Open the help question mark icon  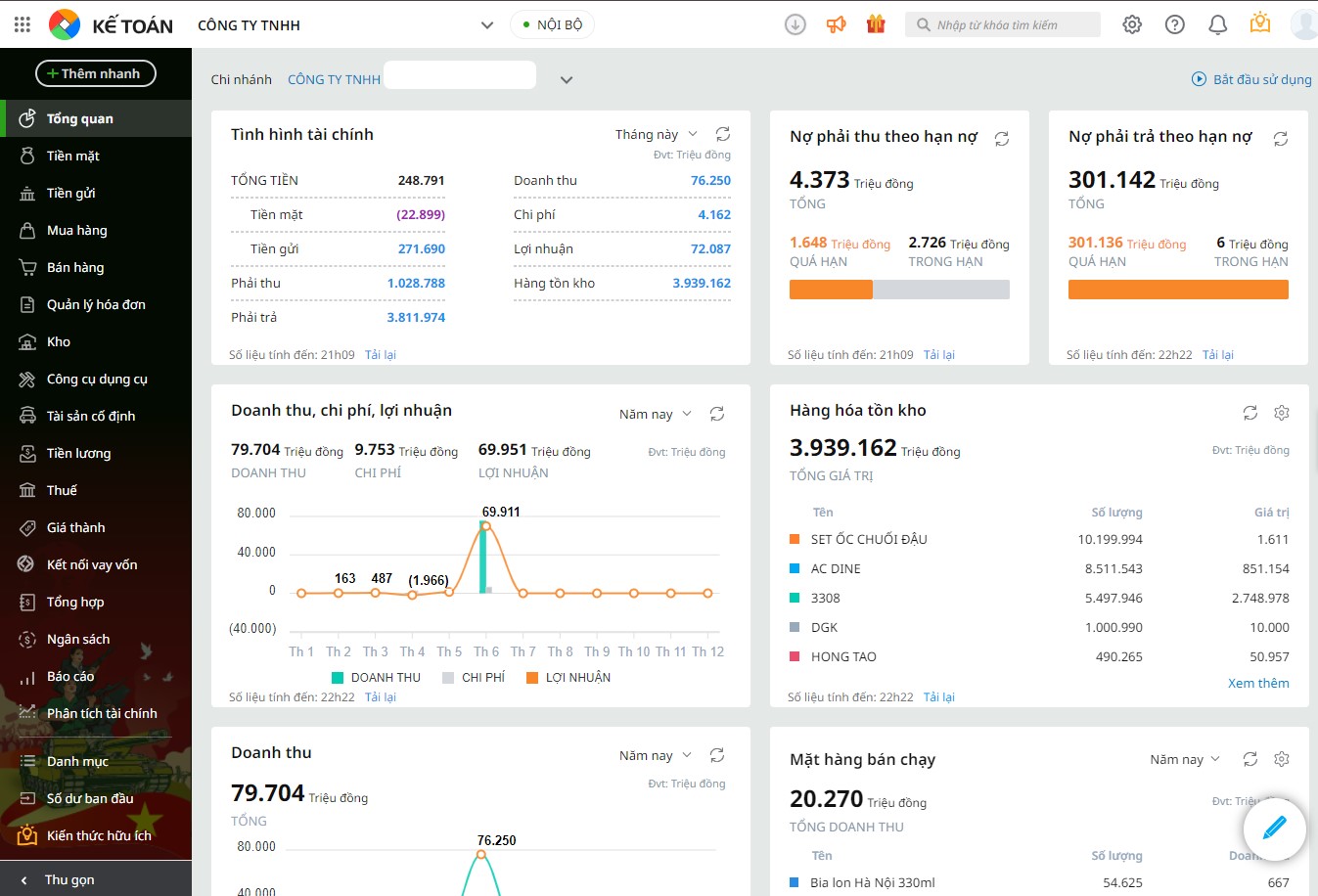click(x=1175, y=24)
